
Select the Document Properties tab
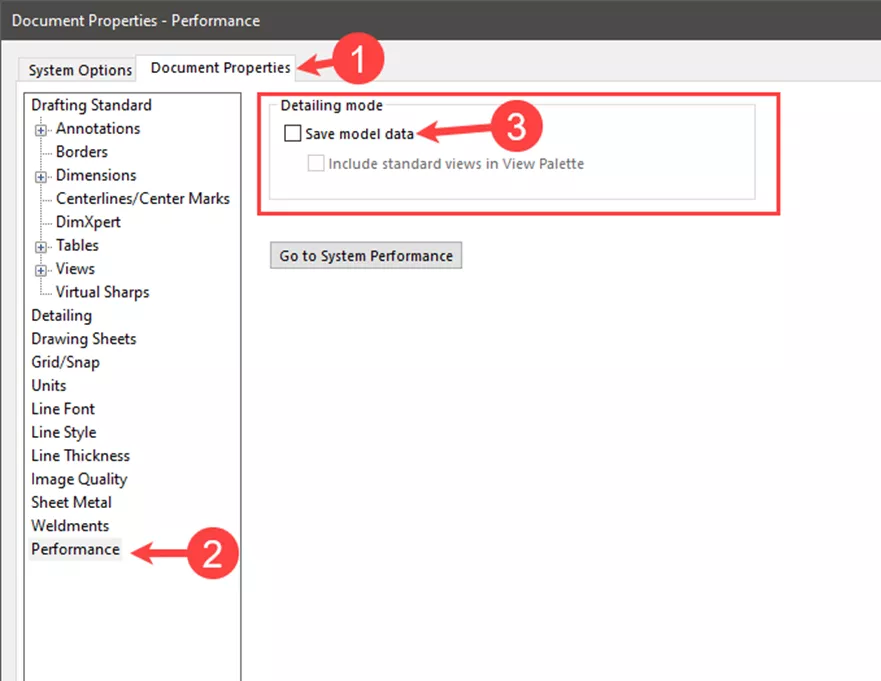pos(216,68)
